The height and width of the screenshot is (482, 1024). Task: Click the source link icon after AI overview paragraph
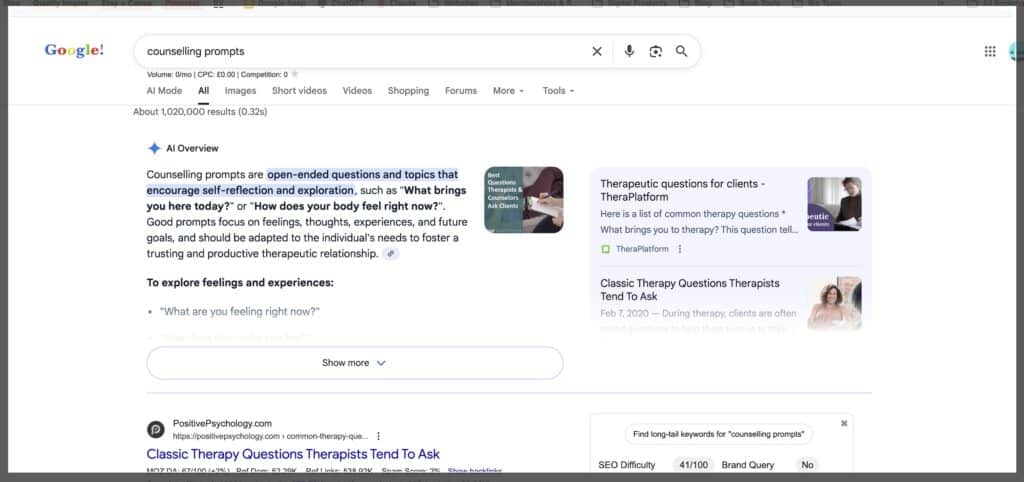click(x=392, y=254)
